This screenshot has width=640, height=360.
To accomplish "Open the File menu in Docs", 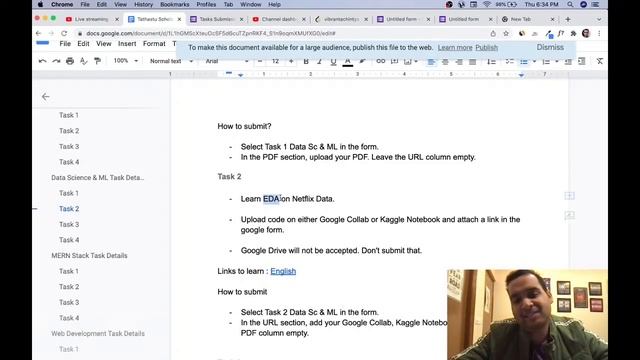I will (x=65, y=44).
